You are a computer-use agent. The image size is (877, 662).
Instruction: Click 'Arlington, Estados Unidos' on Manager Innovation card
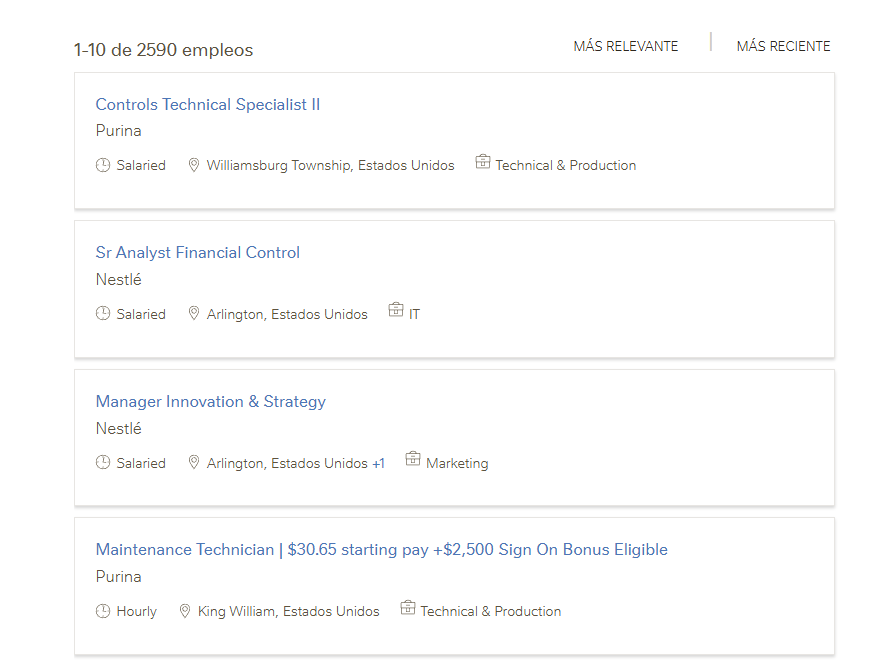click(287, 464)
